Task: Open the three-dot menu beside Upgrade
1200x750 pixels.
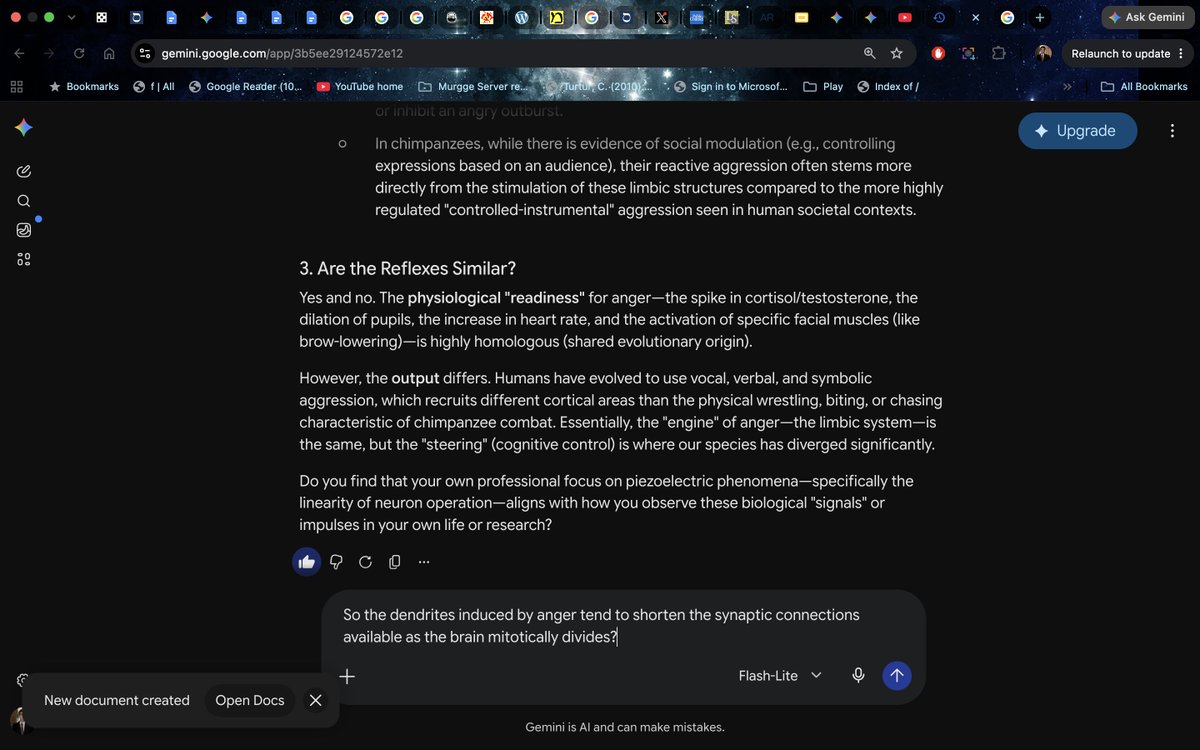Action: coord(1172,131)
